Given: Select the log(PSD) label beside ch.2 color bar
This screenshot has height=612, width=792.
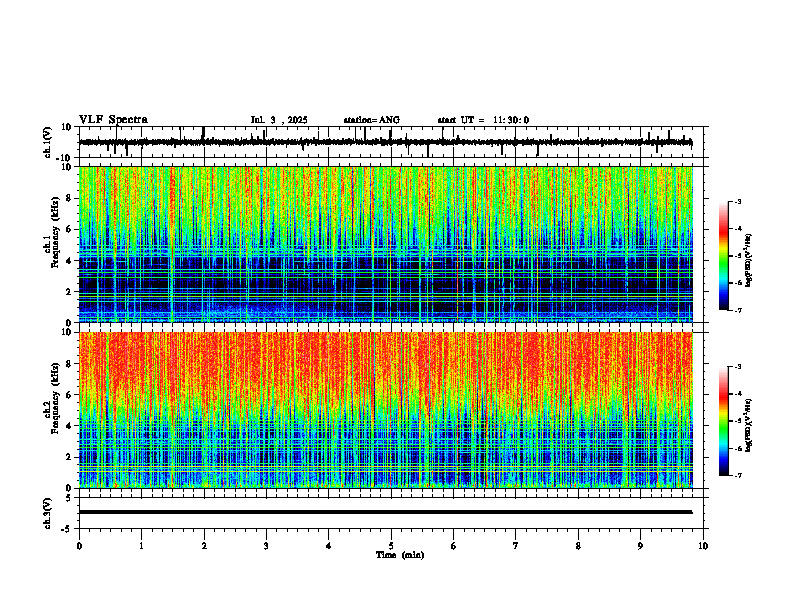Looking at the screenshot, I should tap(749, 425).
